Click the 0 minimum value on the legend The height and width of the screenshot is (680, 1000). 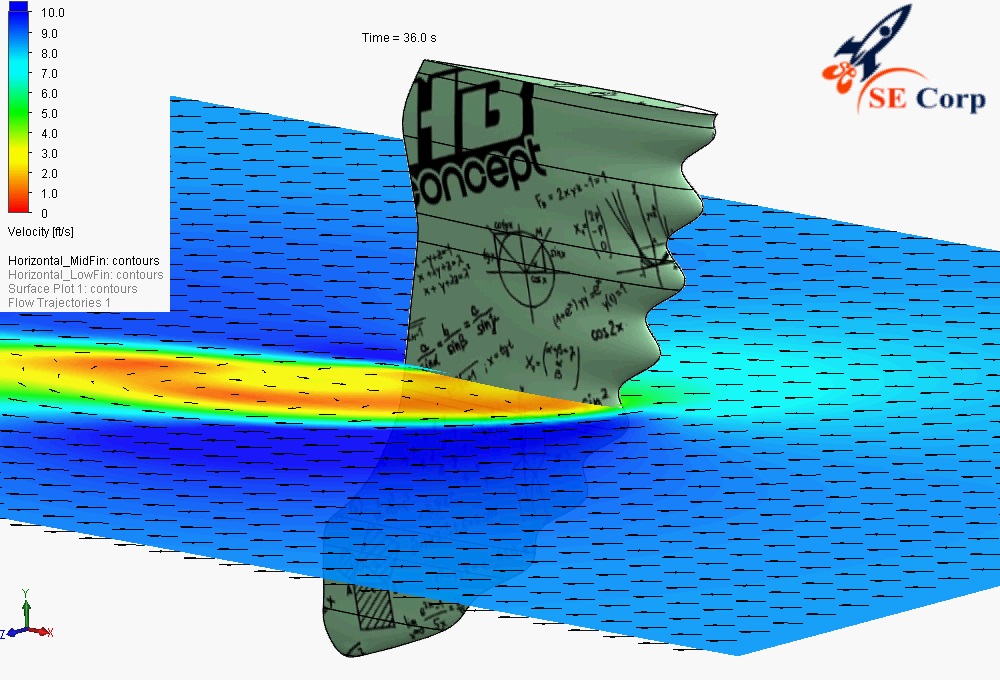42,213
